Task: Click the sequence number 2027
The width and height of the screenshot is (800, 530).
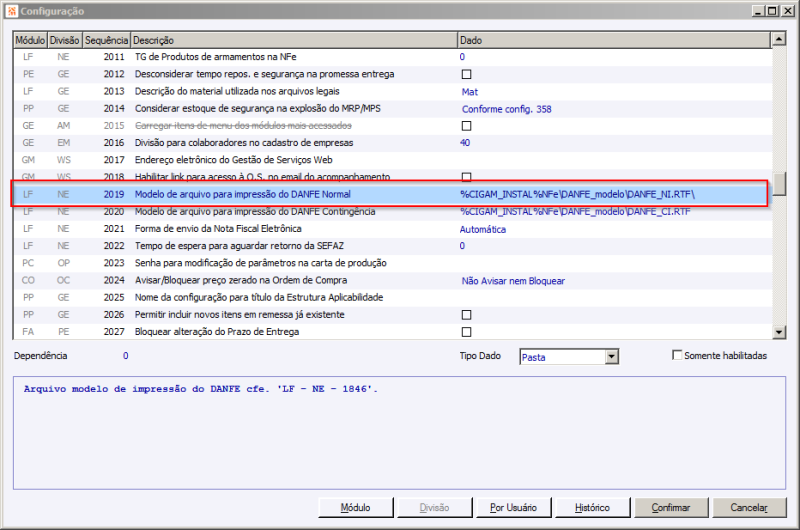Action: pyautogui.click(x=114, y=332)
